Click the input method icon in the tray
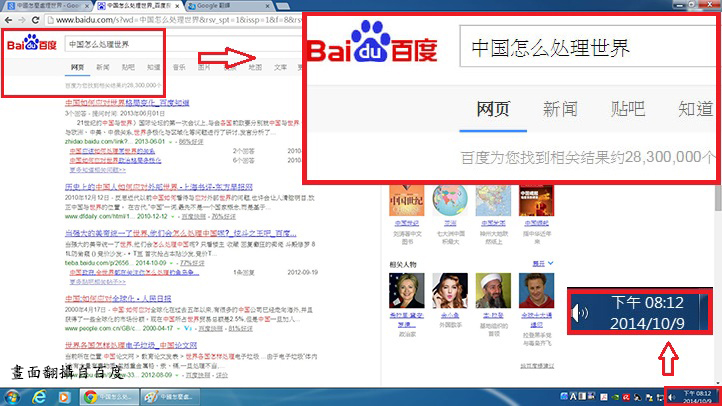Image resolution: width=722 pixels, height=406 pixels. point(573,396)
